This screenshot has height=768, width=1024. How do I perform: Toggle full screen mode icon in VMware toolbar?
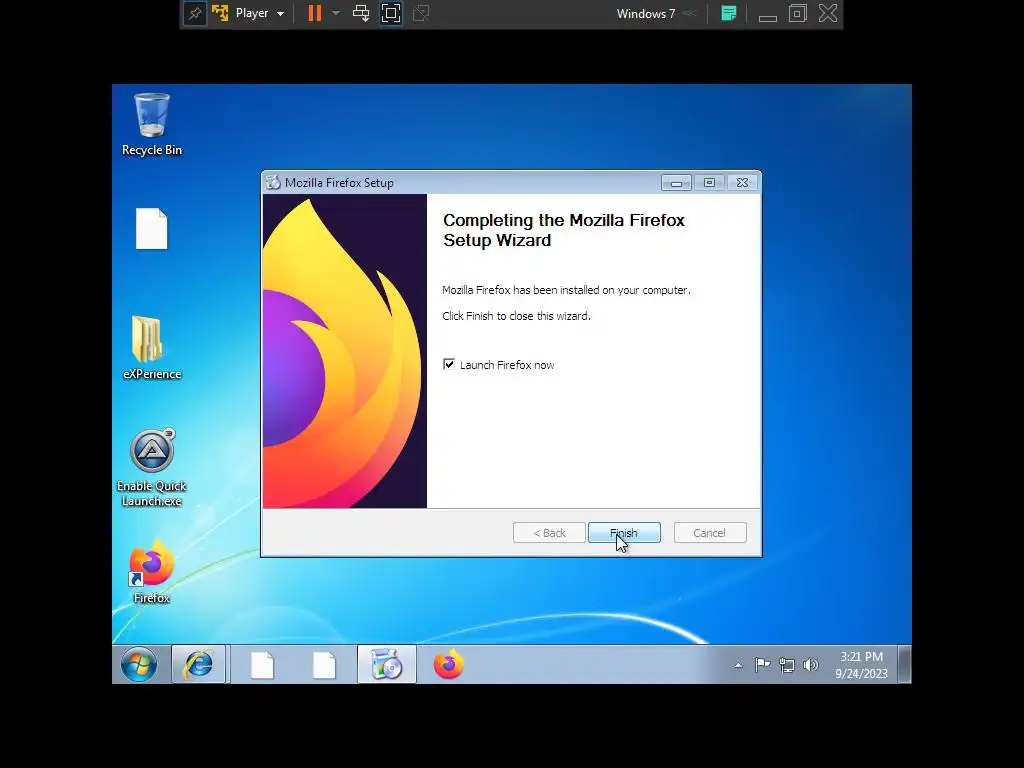[391, 13]
